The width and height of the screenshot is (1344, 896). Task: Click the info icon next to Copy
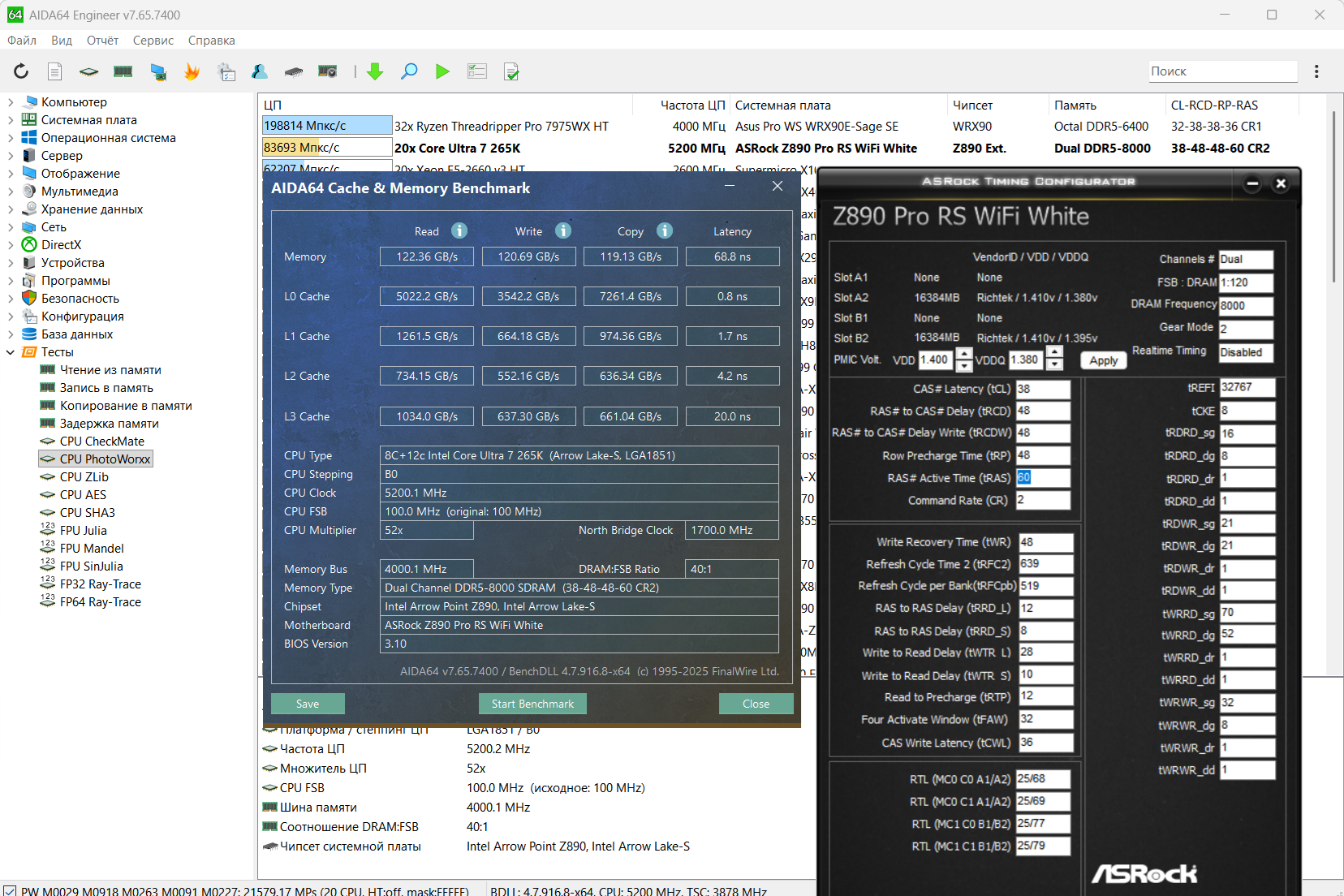click(x=665, y=230)
